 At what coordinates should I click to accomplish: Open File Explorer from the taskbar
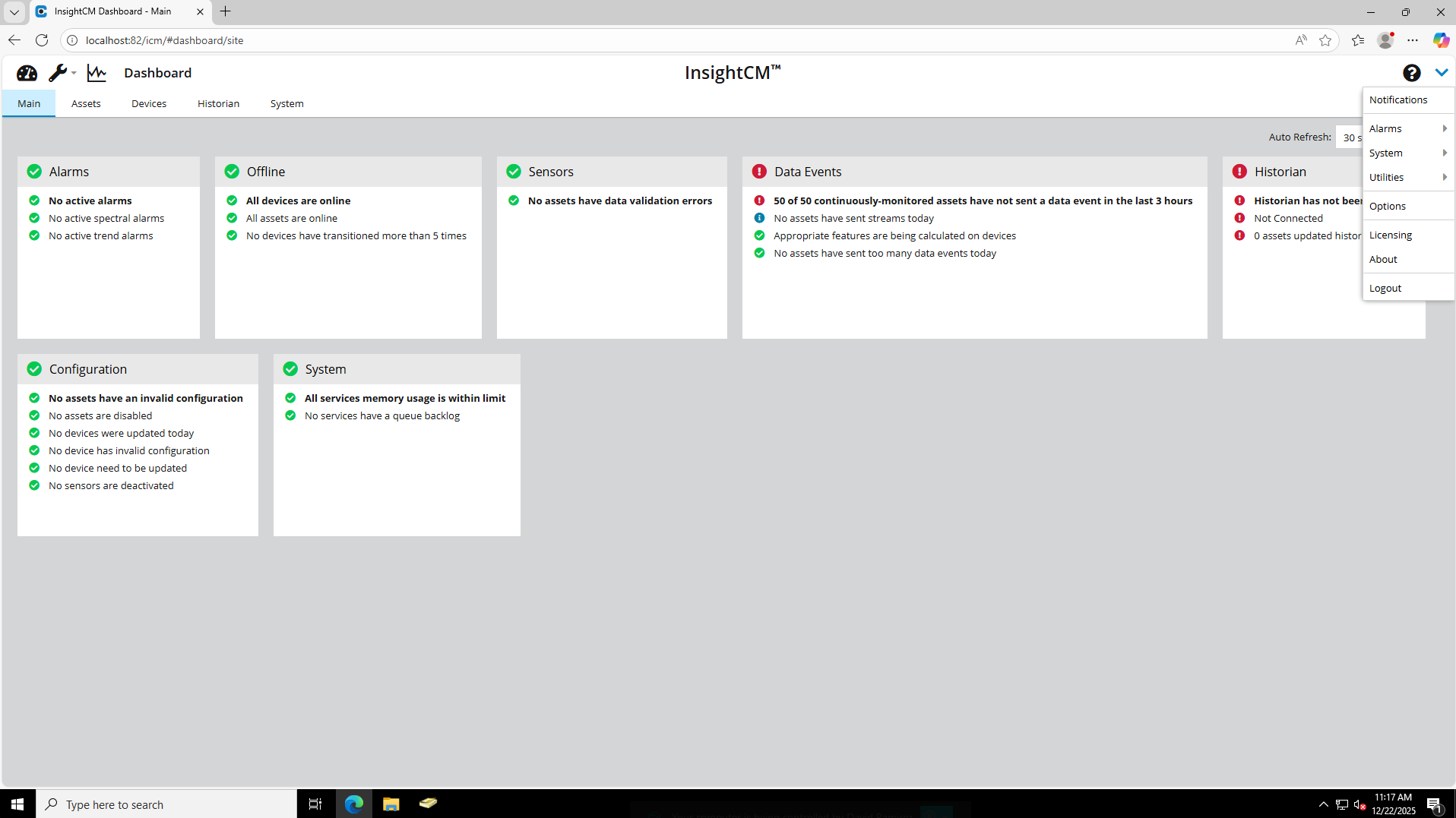(391, 804)
